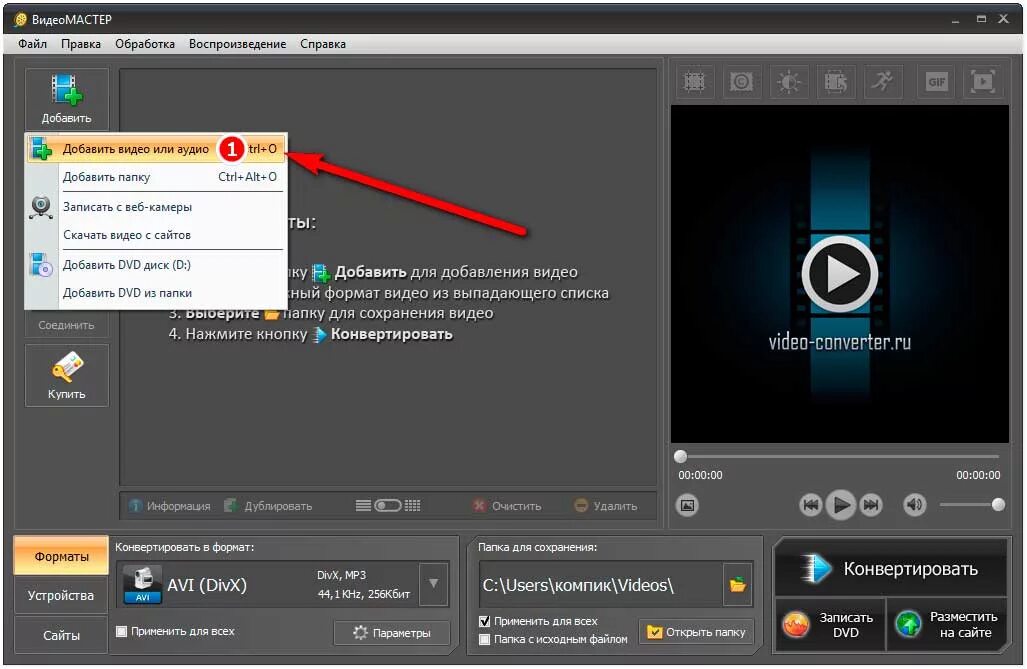This screenshot has width=1027, height=669.
Task: Select the rotate video tool icon
Action: tap(836, 82)
